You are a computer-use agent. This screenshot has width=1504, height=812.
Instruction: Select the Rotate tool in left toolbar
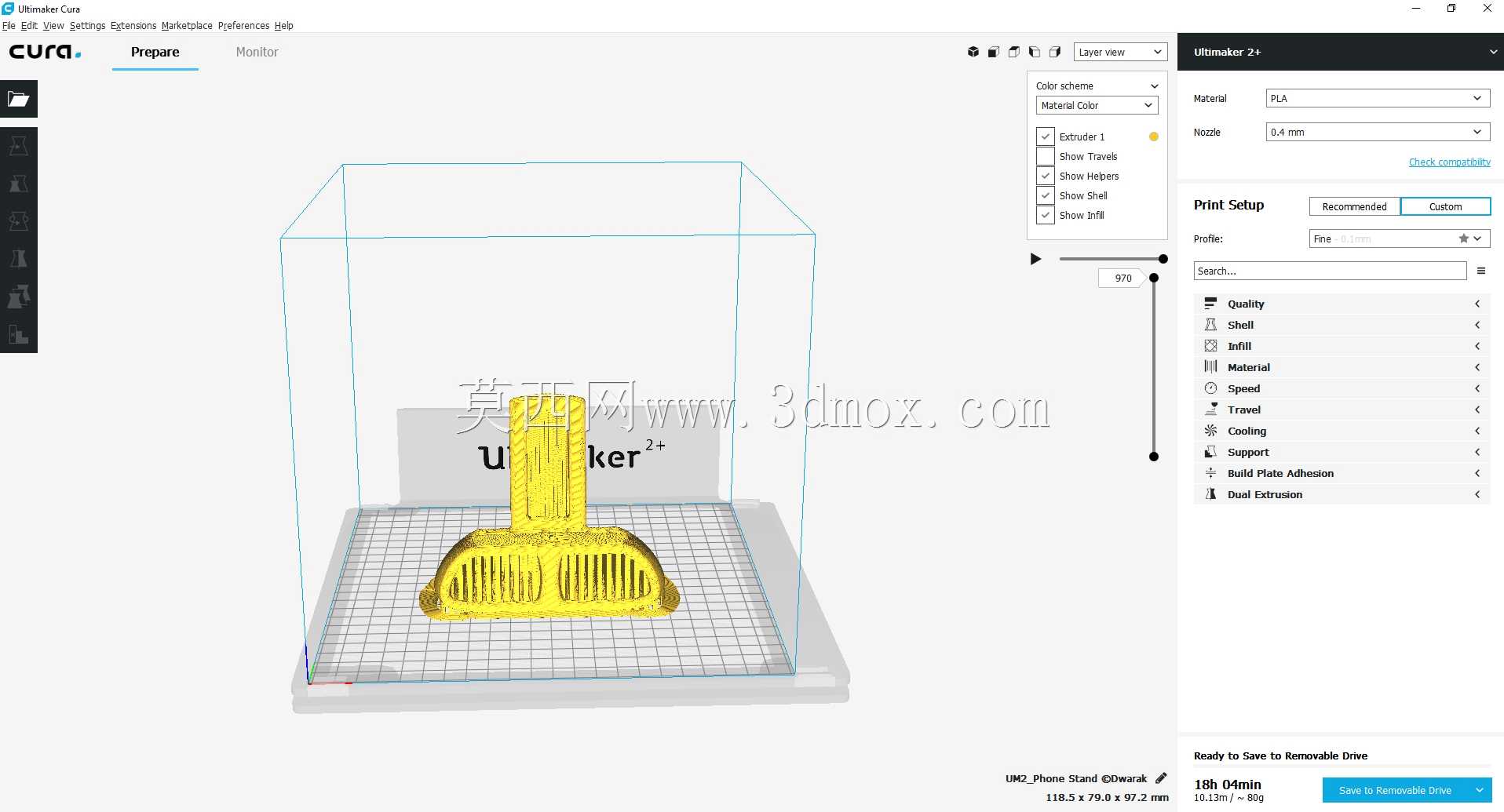click(19, 221)
